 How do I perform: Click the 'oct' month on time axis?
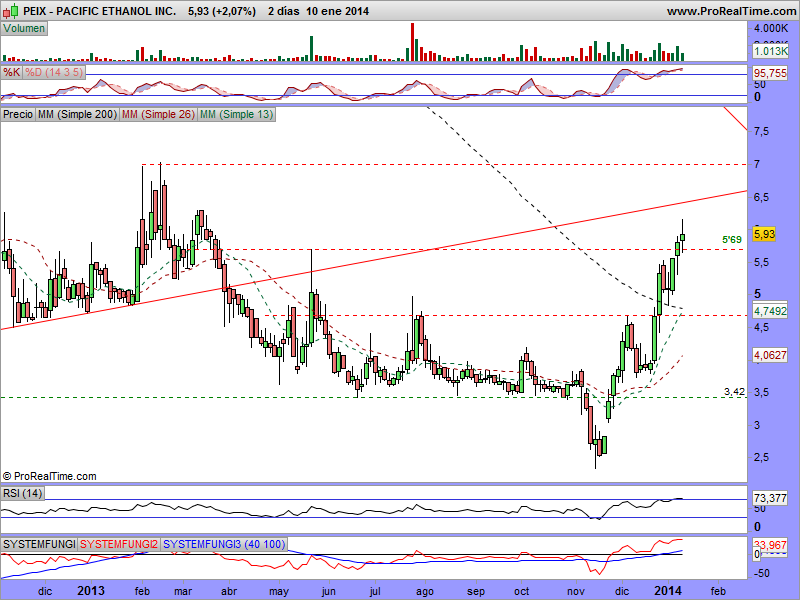pyautogui.click(x=521, y=591)
